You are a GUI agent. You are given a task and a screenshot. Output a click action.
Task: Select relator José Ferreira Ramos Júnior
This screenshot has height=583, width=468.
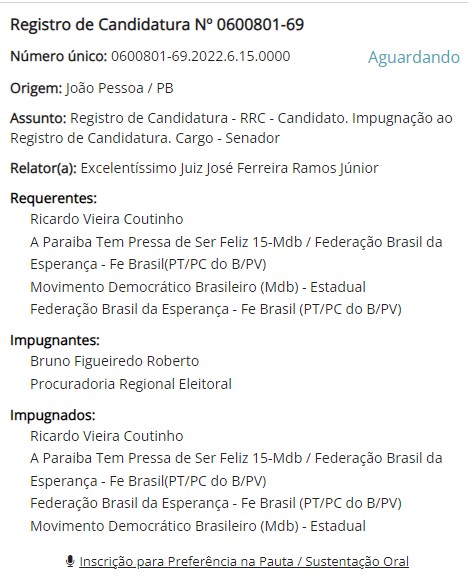[x=229, y=168]
